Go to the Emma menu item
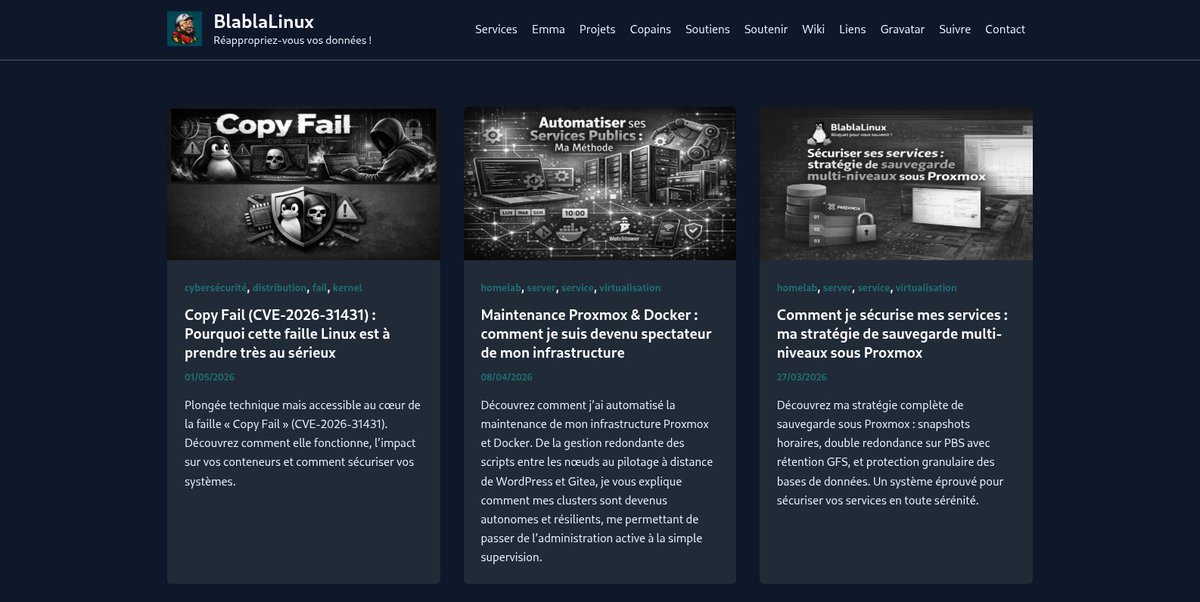Viewport: 1200px width, 602px height. coord(548,29)
